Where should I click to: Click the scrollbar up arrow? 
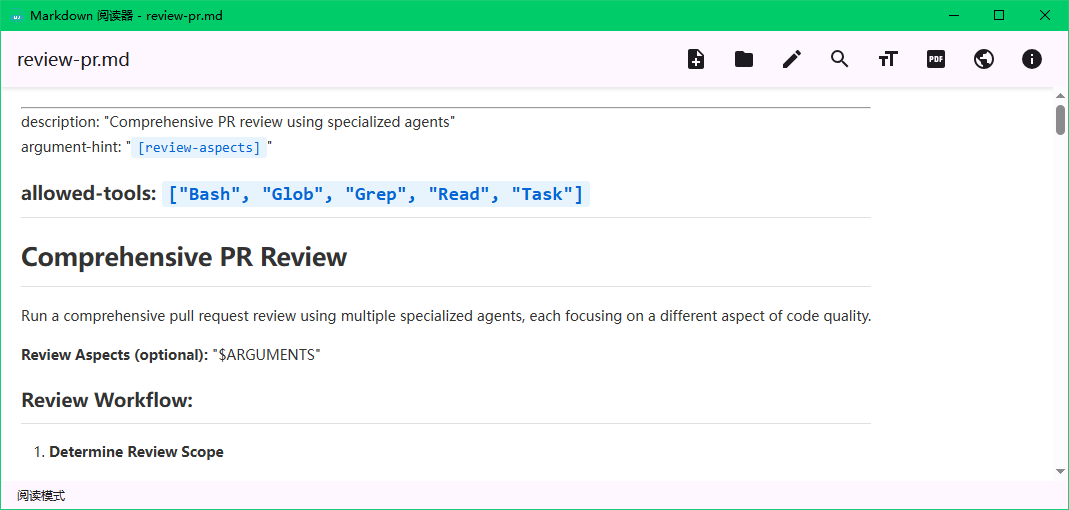pyautogui.click(x=1060, y=95)
